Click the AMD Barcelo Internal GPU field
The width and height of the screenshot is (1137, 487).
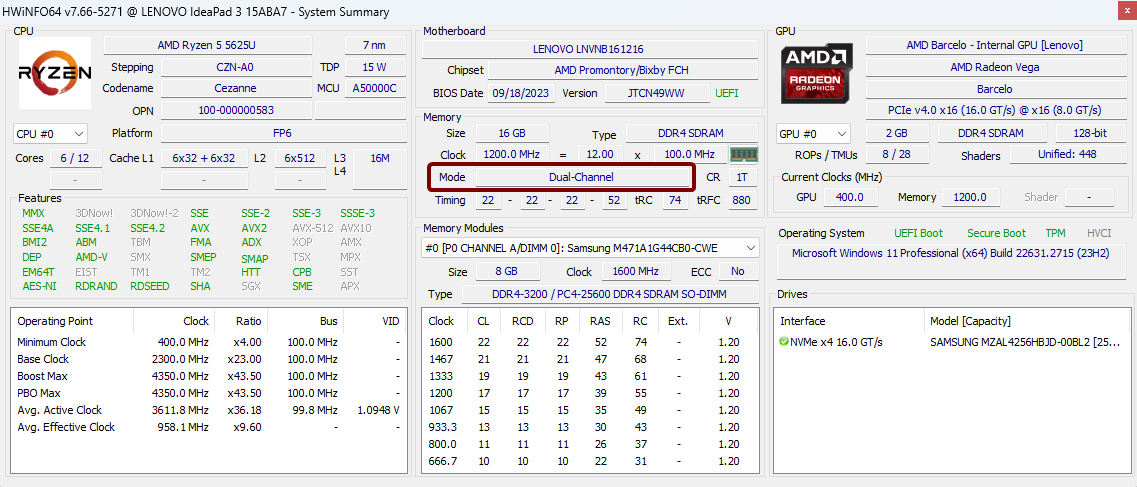(994, 45)
